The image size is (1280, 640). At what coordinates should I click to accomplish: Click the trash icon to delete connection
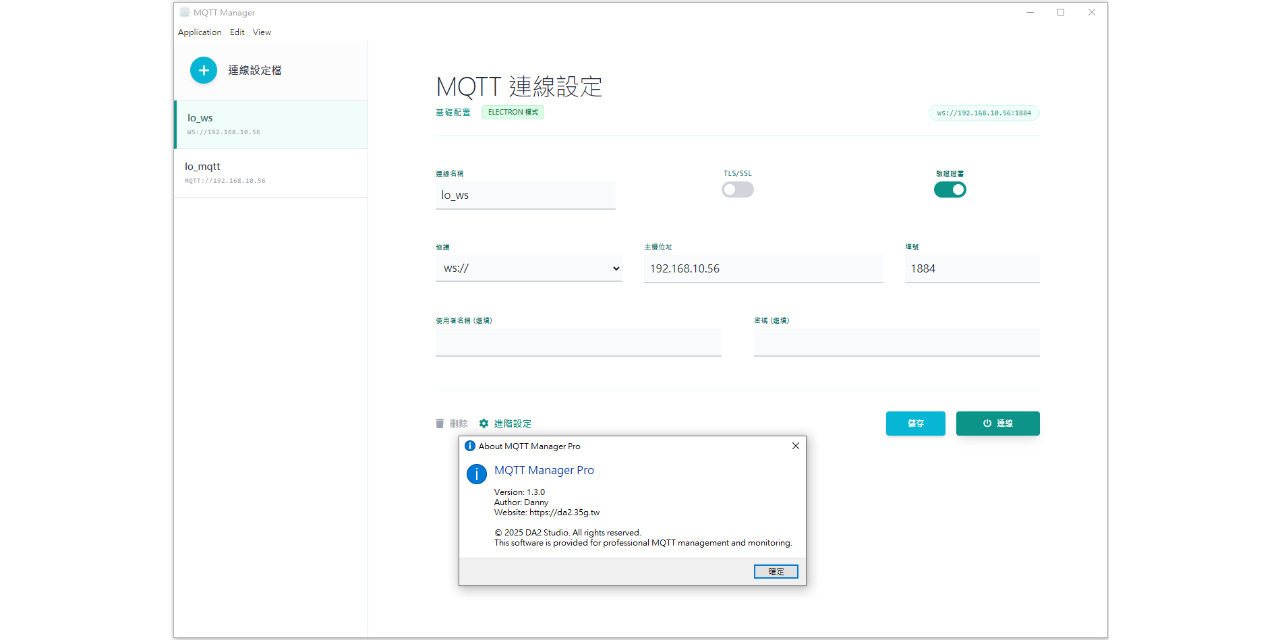[440, 424]
